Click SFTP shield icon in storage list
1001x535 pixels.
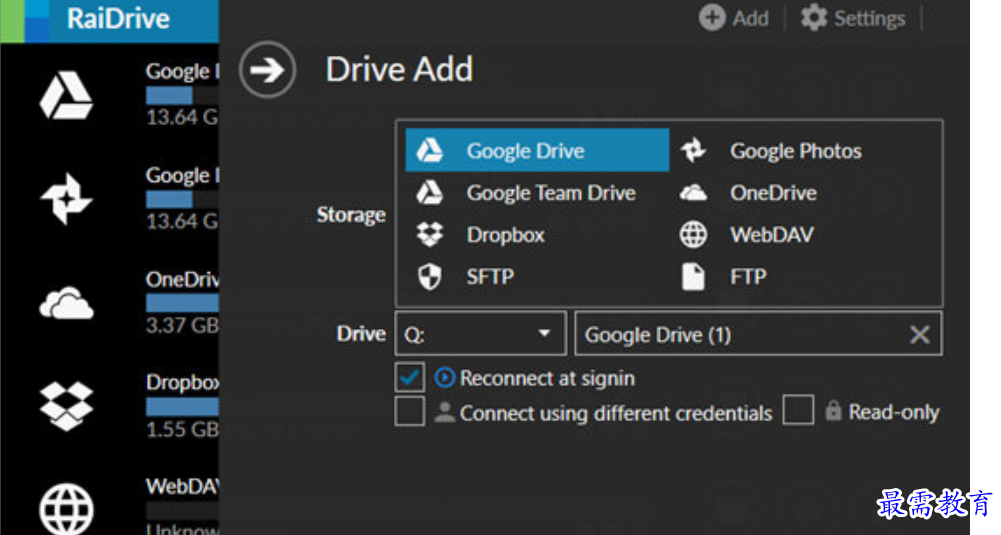[x=430, y=277]
